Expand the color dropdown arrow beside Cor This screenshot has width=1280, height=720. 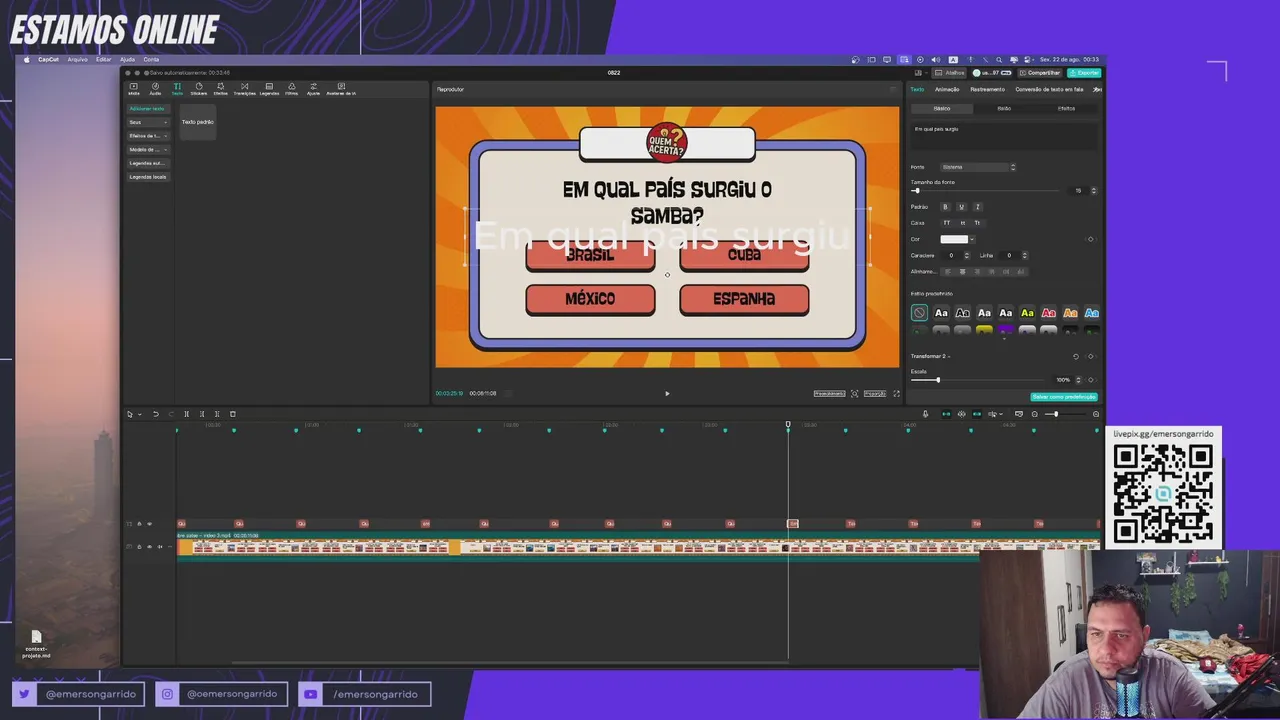tap(972, 239)
